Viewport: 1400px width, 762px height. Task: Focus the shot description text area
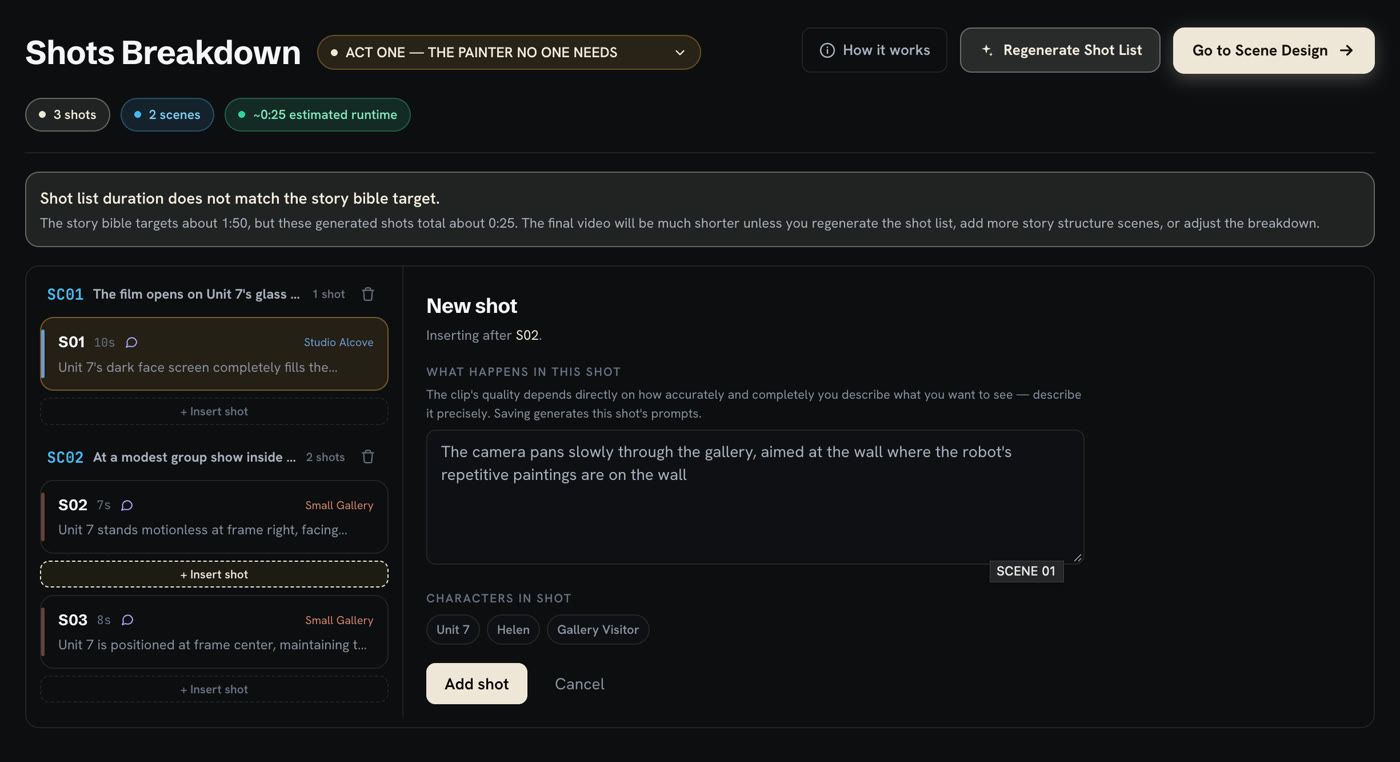click(755, 497)
